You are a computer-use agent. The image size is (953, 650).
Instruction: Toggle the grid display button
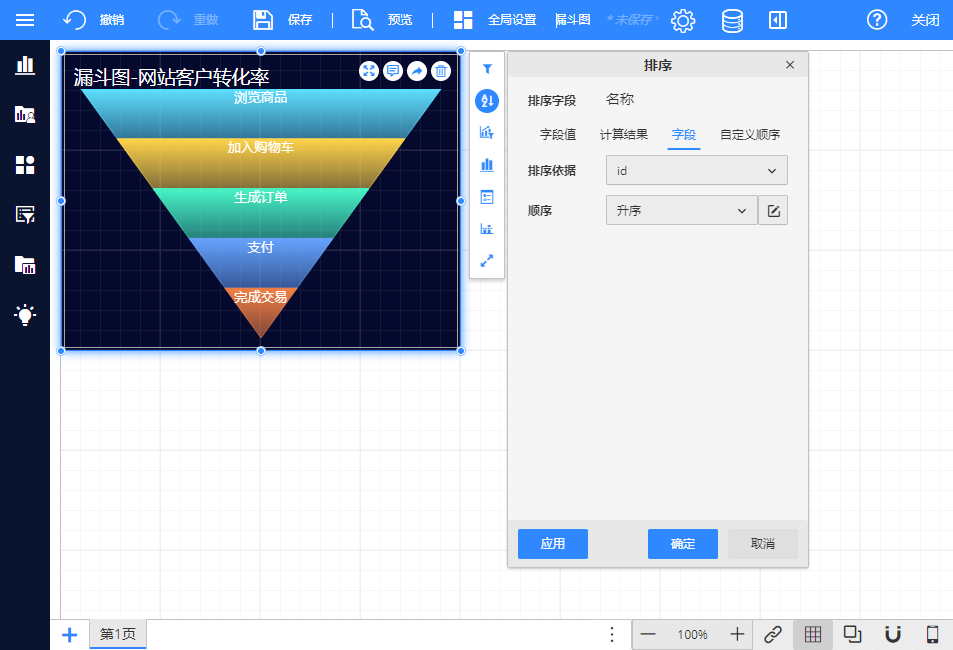[x=813, y=634]
